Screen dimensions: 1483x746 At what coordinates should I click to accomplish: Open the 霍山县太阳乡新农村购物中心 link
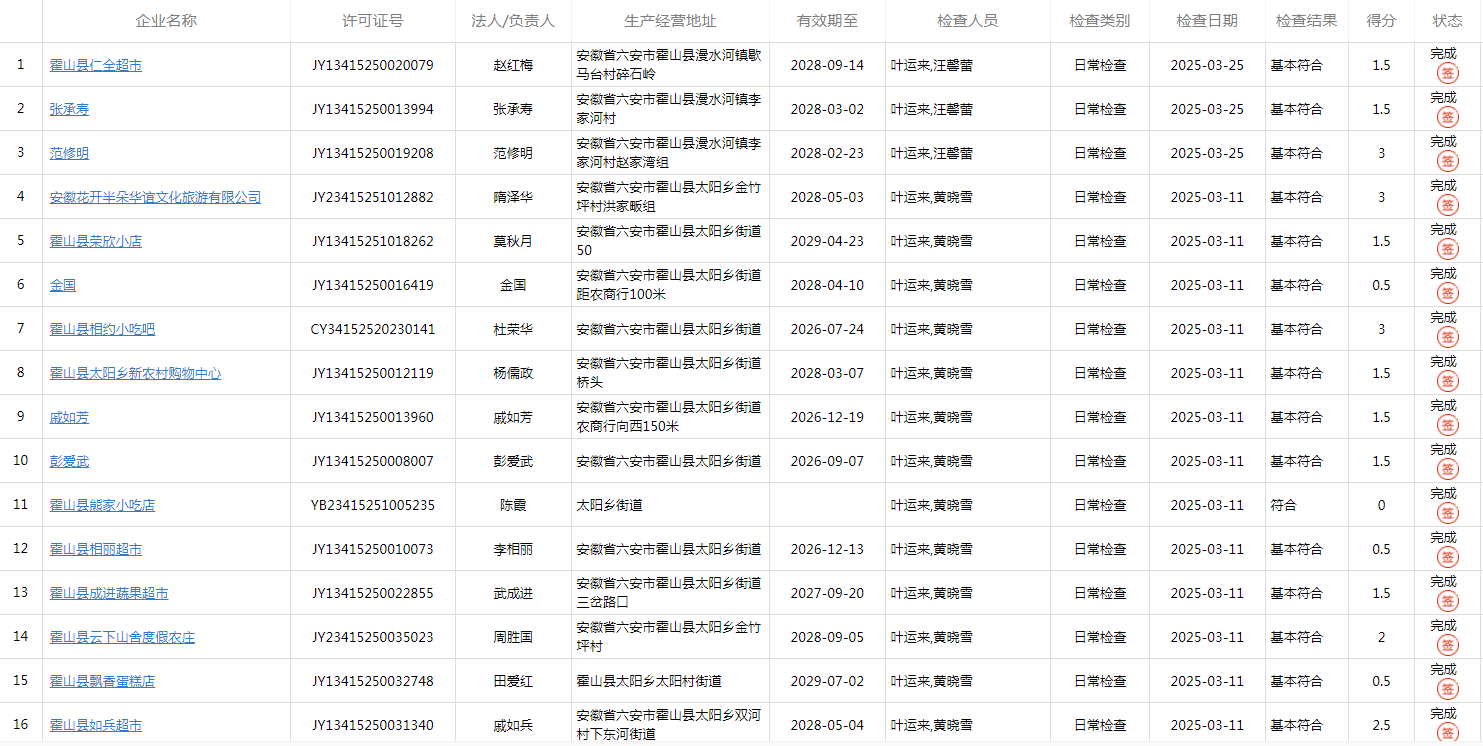pos(135,374)
